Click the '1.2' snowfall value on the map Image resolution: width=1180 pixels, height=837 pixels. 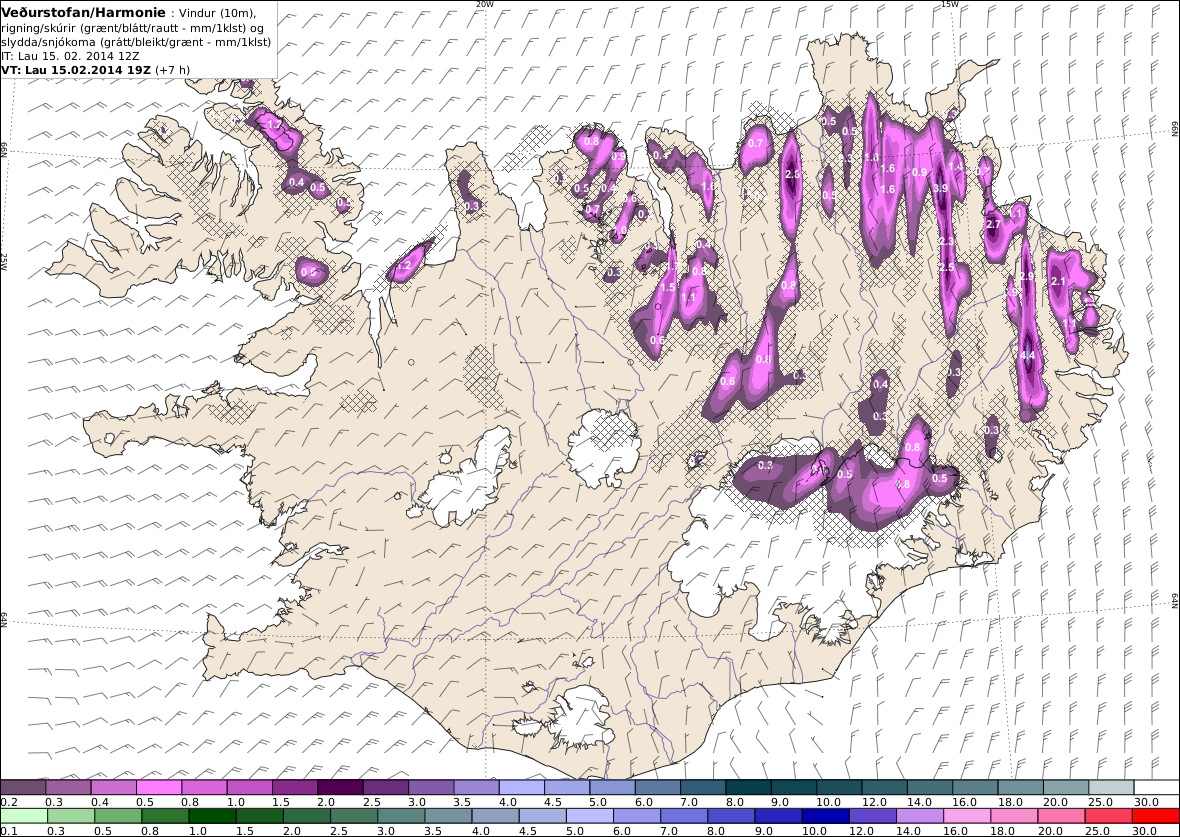pos(404,266)
